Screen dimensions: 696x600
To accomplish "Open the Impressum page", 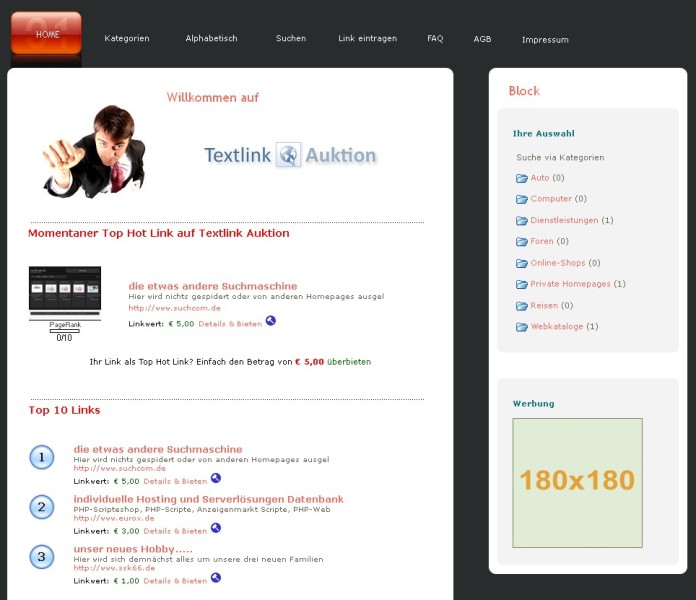I will (x=545, y=40).
